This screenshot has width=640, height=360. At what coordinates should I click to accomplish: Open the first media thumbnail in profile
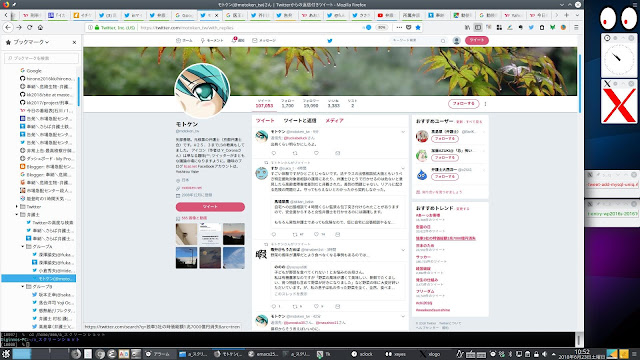coord(186,234)
